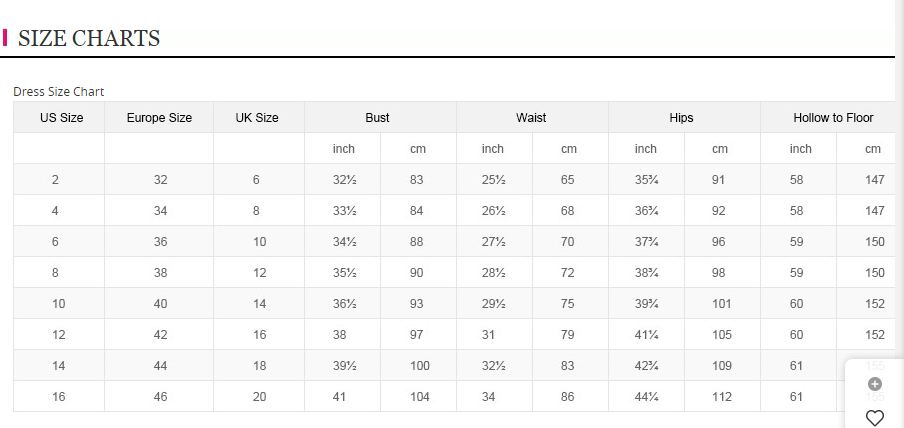Click the plus icon in the floating panel
The height and width of the screenshot is (428, 904).
point(875,384)
